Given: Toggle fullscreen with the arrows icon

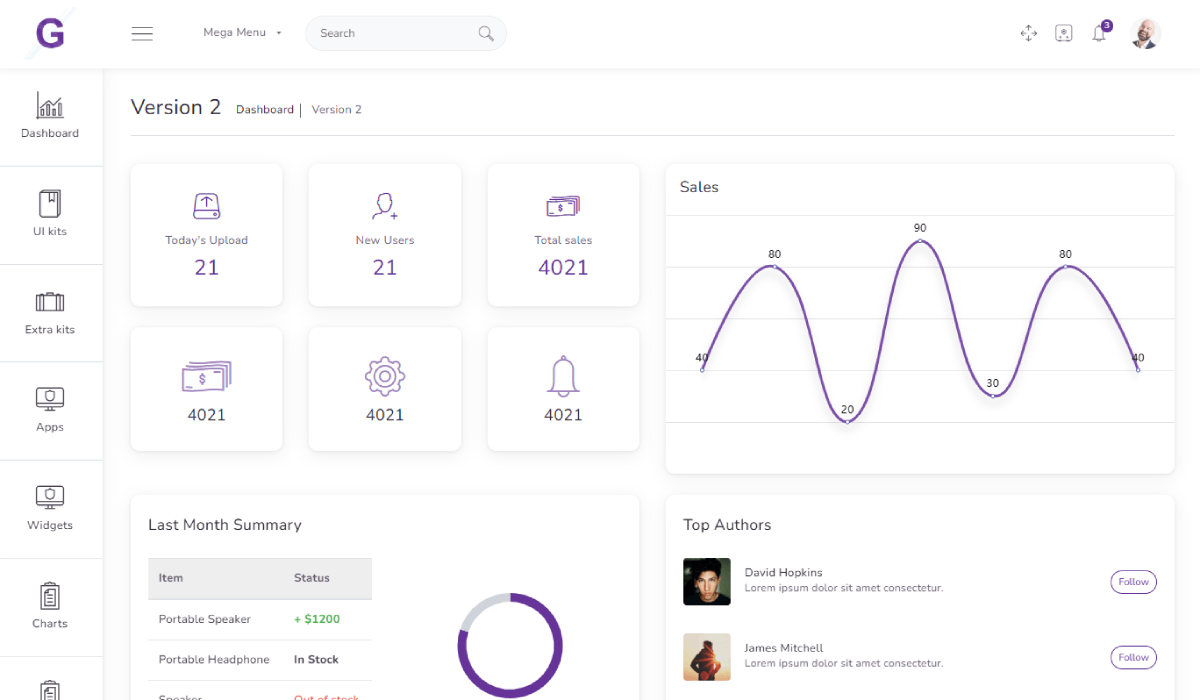Looking at the screenshot, I should coord(1028,33).
